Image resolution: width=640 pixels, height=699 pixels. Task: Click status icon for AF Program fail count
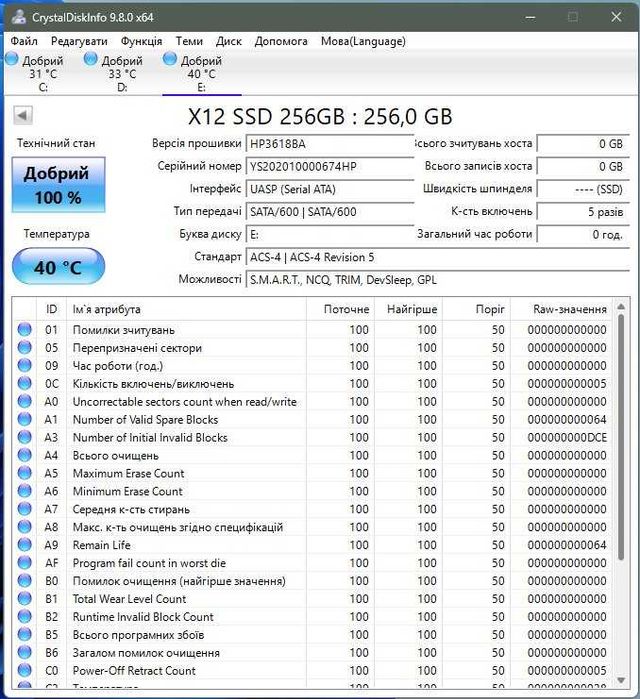[25, 563]
